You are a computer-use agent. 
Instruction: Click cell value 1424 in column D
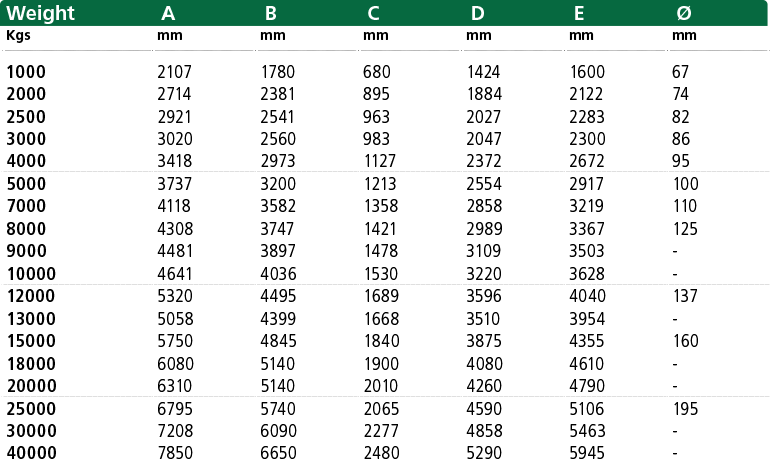pyautogui.click(x=483, y=72)
